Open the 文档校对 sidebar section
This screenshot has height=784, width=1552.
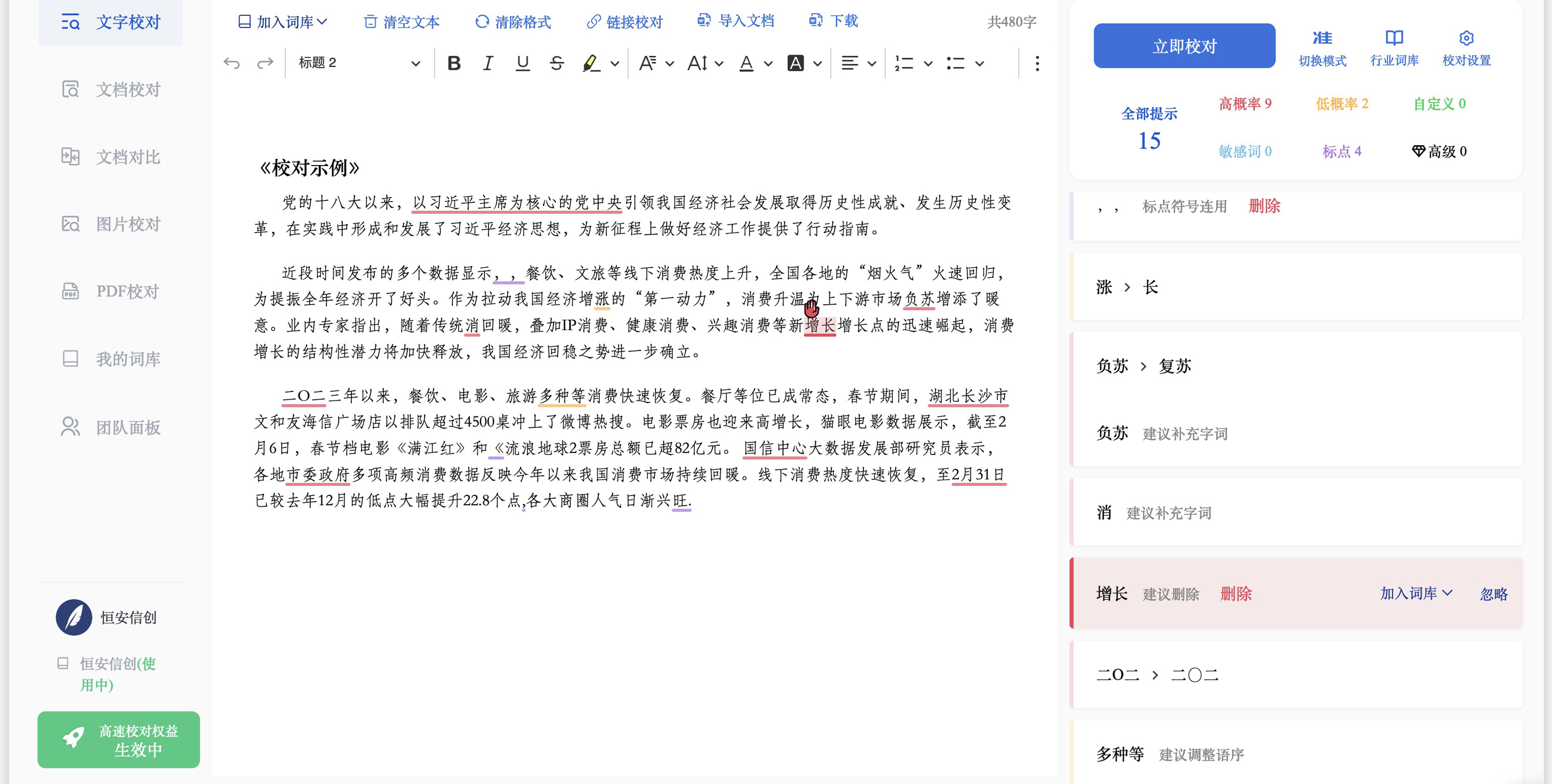(x=111, y=90)
